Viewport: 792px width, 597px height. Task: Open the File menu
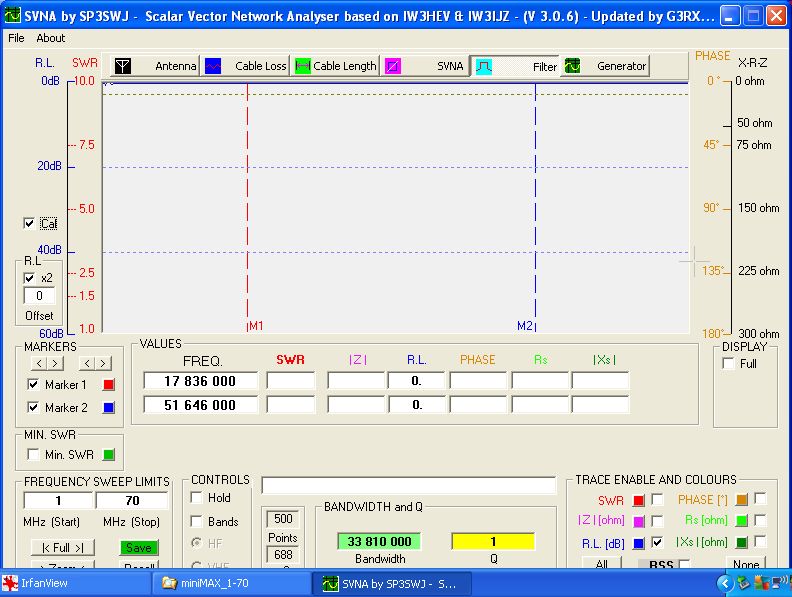point(16,38)
